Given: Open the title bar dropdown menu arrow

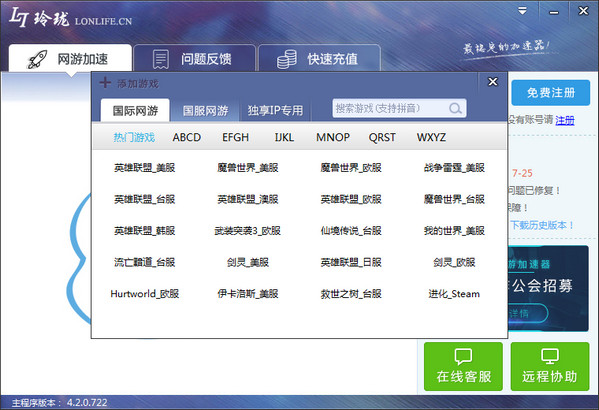Looking at the screenshot, I should coord(522,11).
